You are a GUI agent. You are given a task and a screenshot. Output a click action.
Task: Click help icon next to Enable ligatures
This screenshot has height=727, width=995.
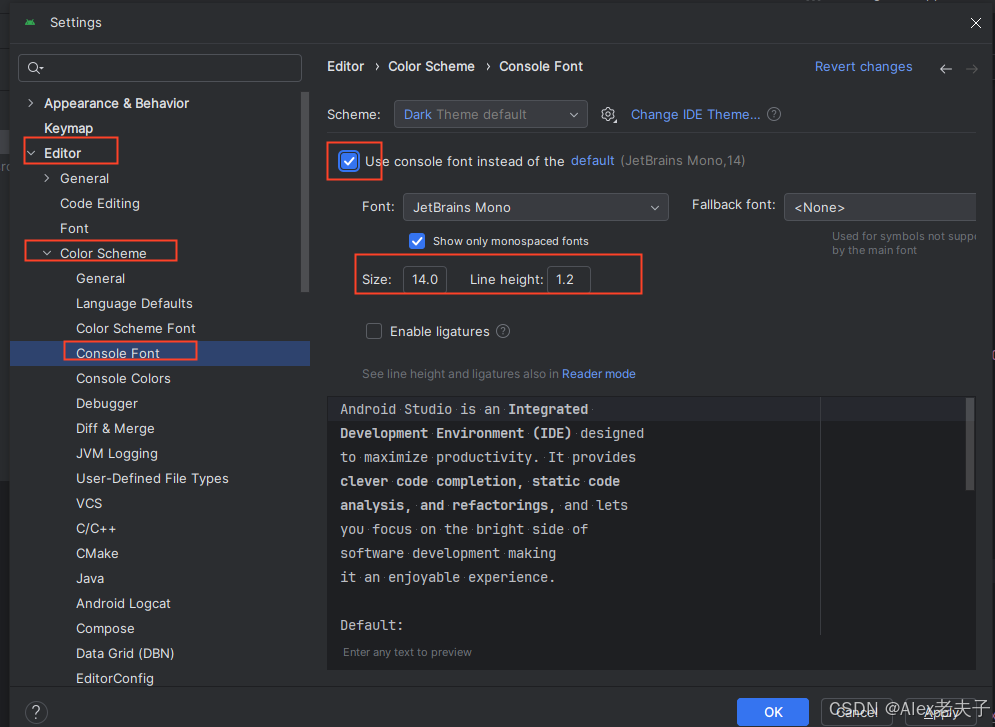point(503,331)
